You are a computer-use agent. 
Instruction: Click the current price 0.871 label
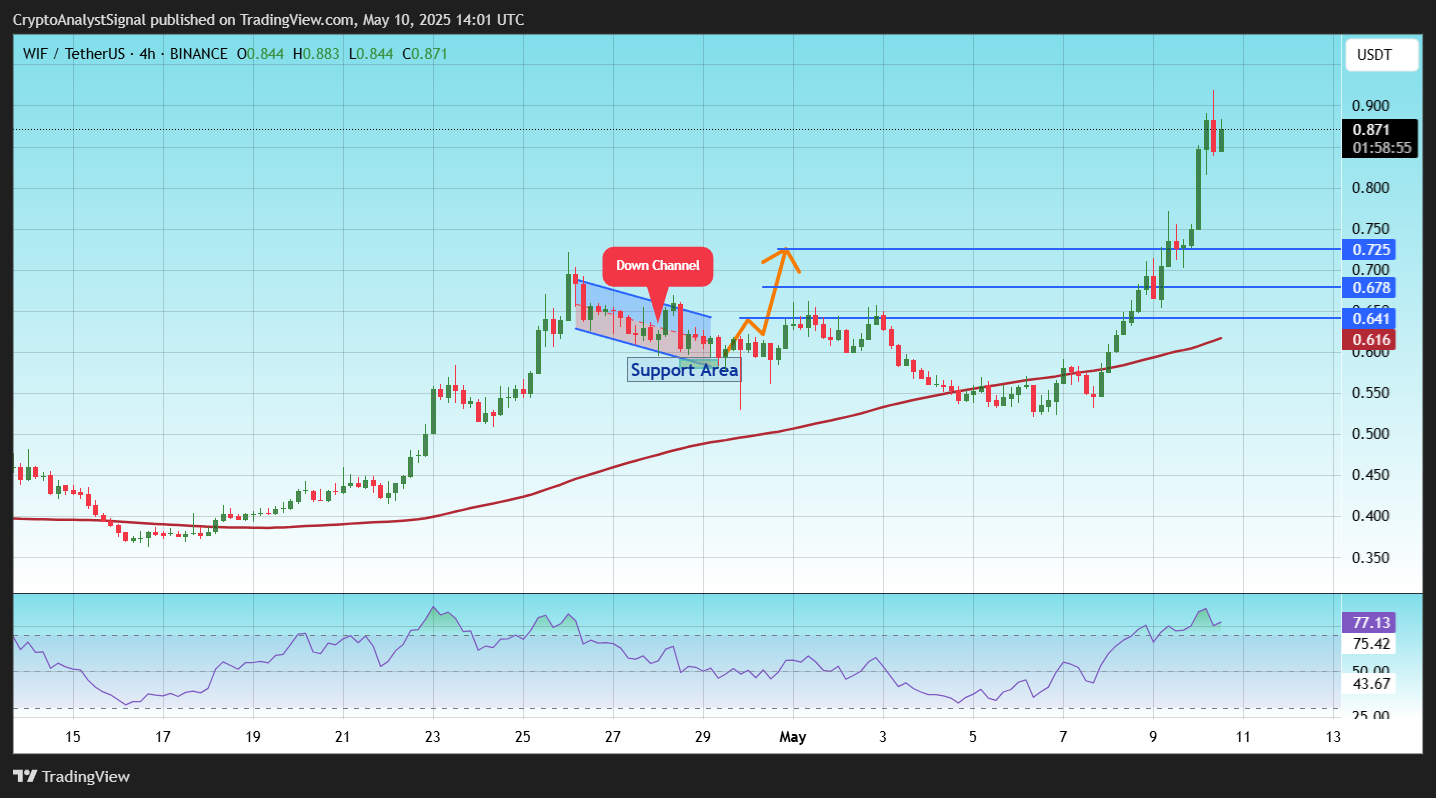point(1372,130)
